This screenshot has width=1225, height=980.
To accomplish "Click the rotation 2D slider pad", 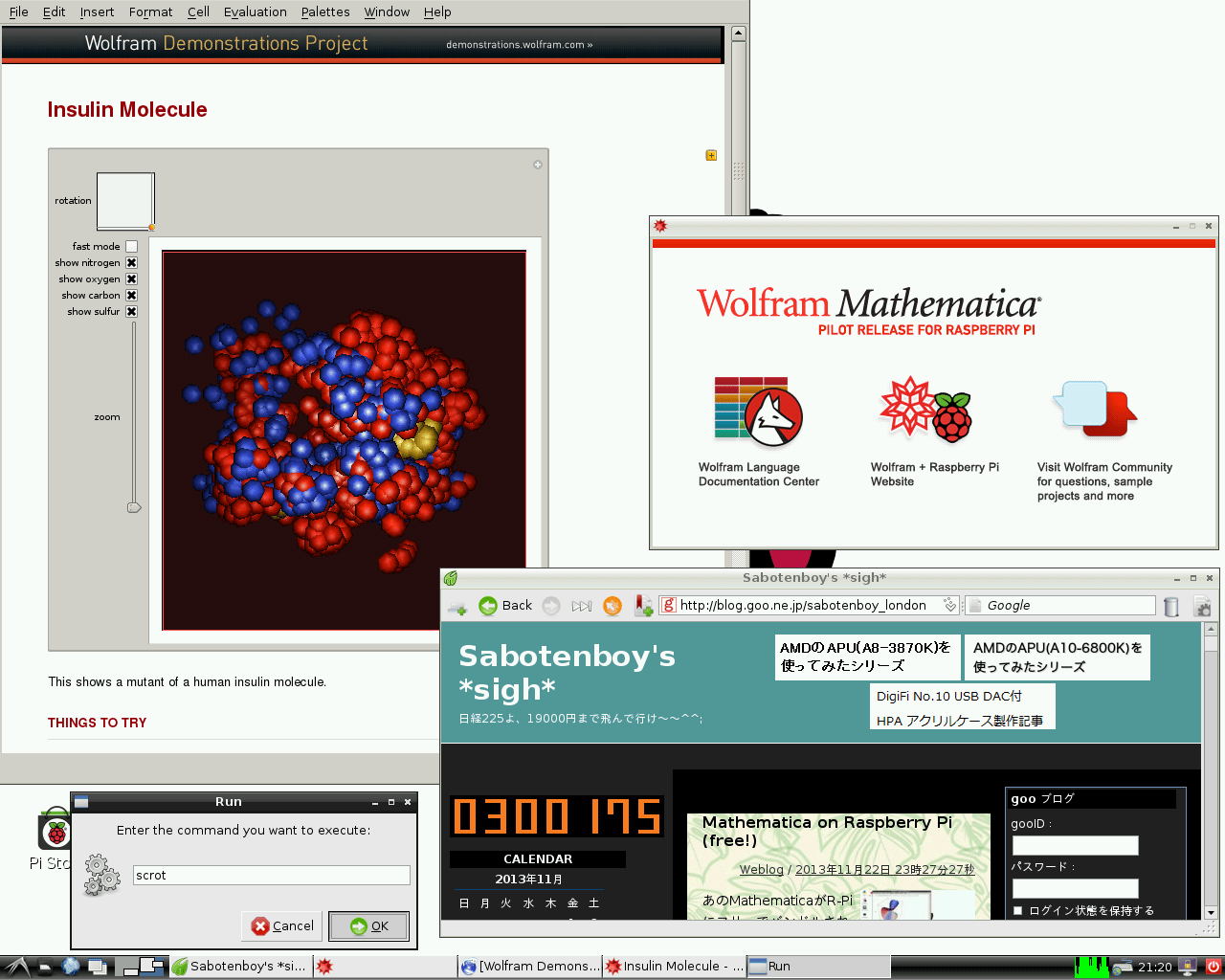I will pos(125,201).
